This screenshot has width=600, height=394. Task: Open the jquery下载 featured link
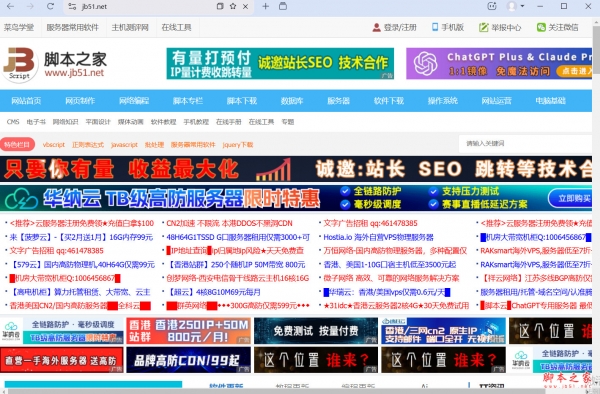pyautogui.click(x=238, y=145)
